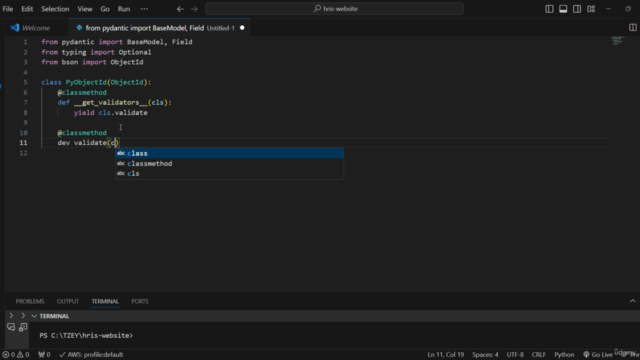
Task: Change indentation via Spaces: 4
Action: coord(485,355)
